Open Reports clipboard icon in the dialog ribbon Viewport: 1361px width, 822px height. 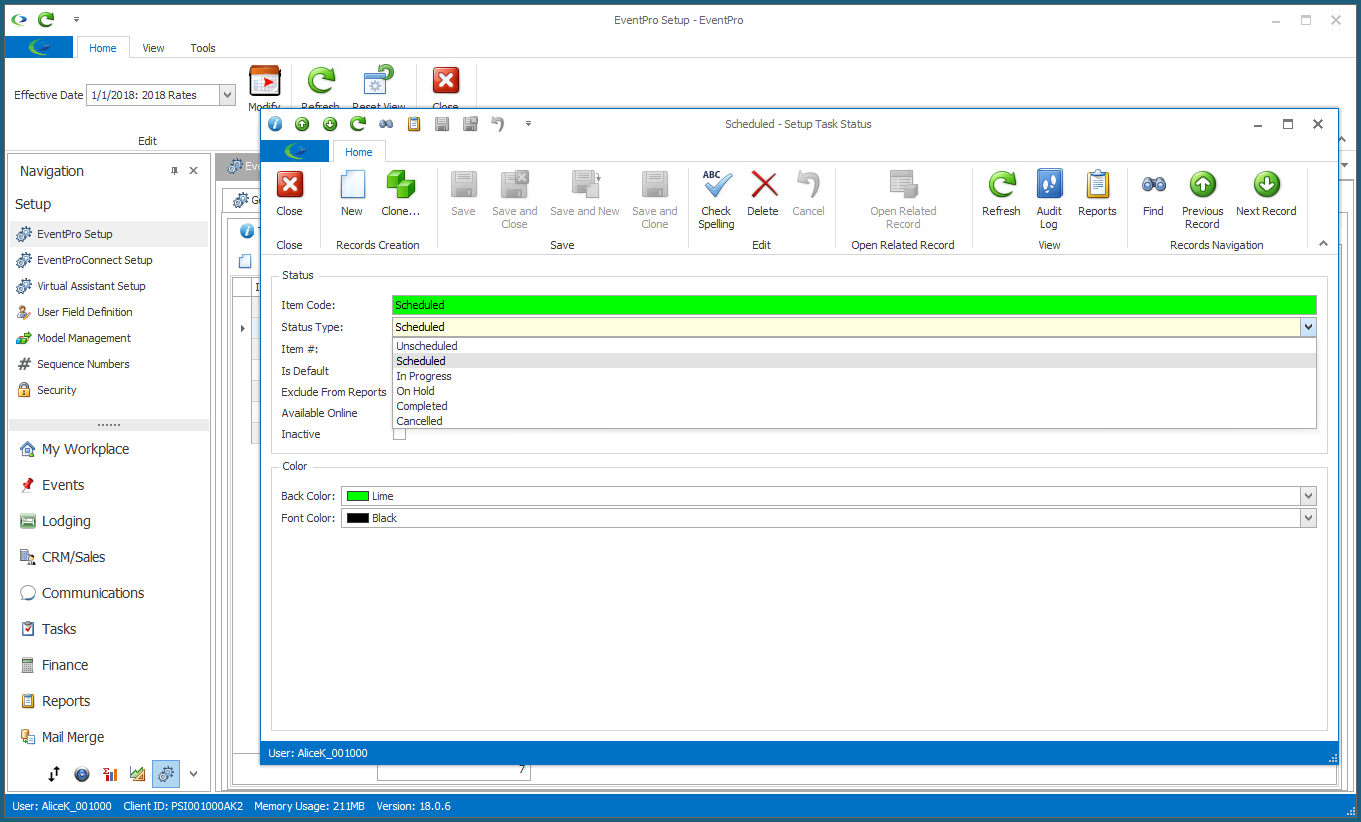click(1097, 185)
